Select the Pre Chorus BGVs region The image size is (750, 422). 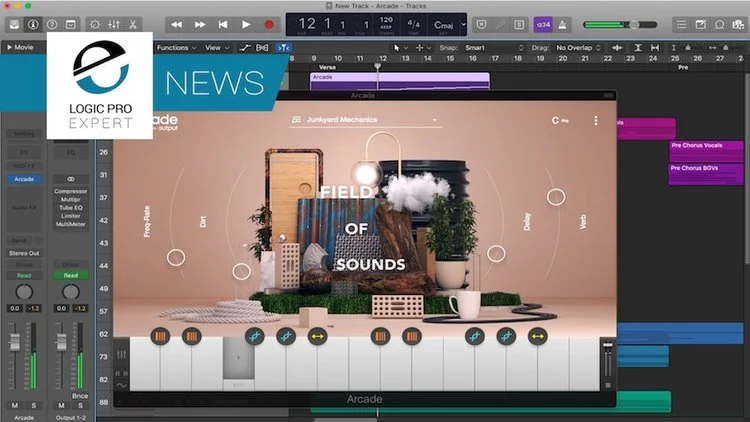[x=706, y=174]
